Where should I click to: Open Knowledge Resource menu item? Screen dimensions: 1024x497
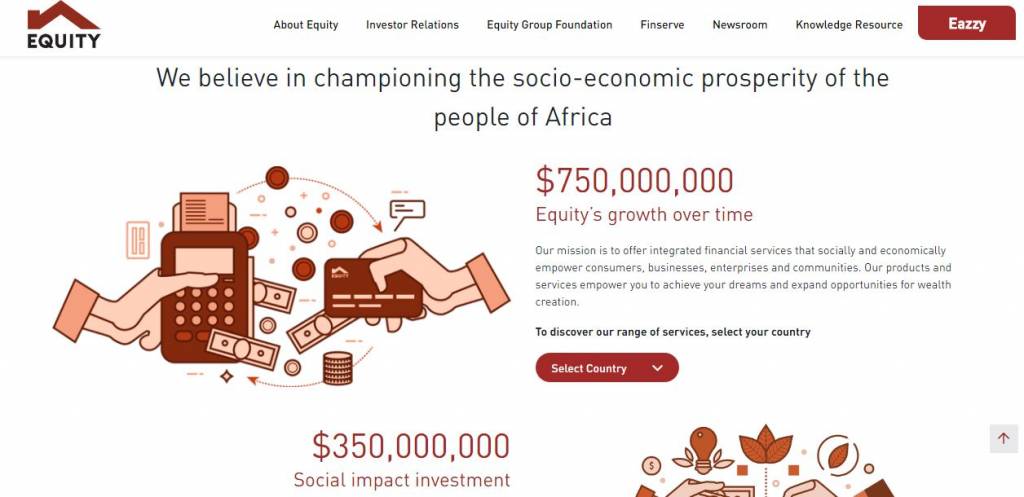tap(849, 25)
